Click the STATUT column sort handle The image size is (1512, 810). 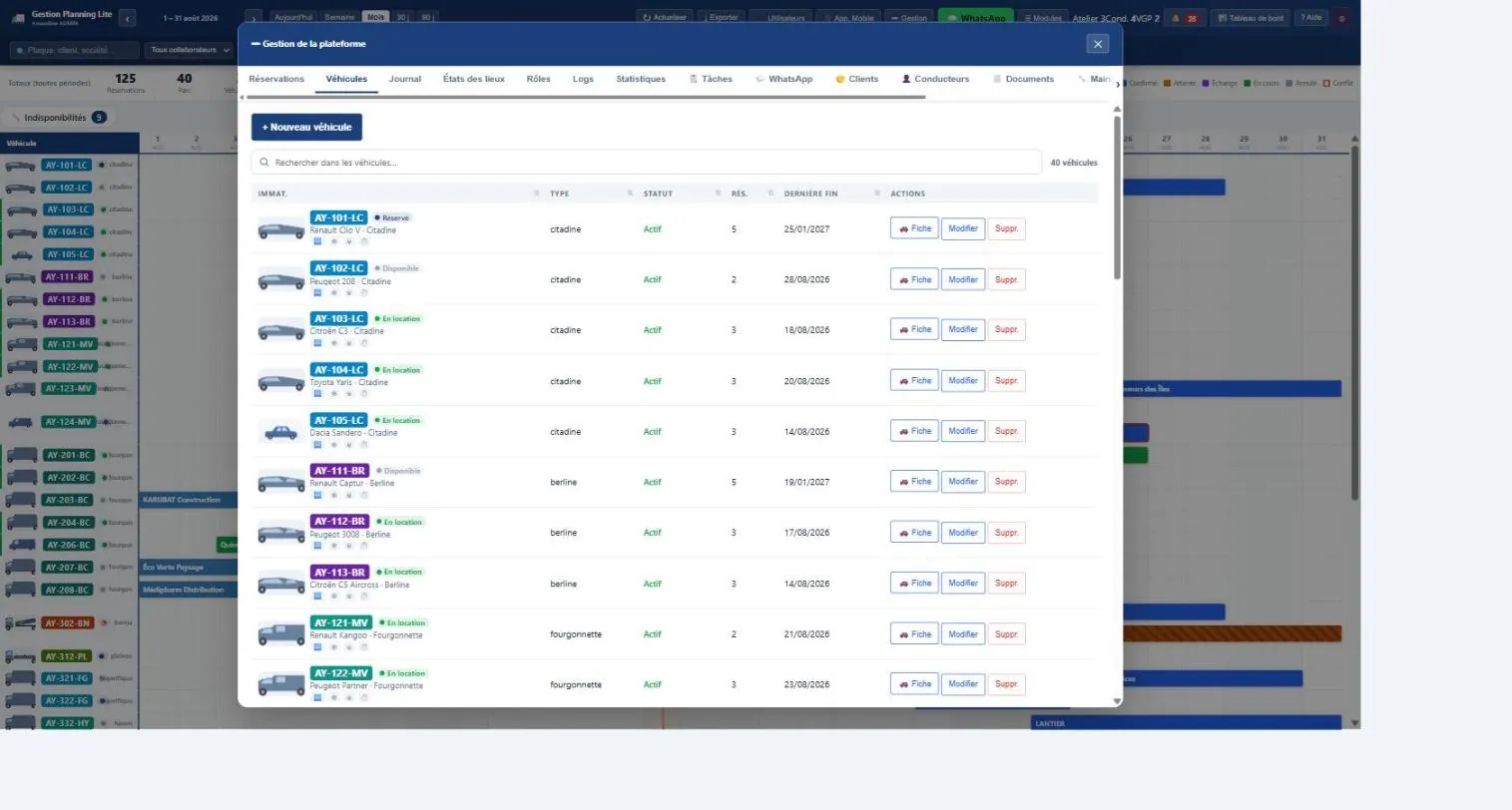coord(718,194)
